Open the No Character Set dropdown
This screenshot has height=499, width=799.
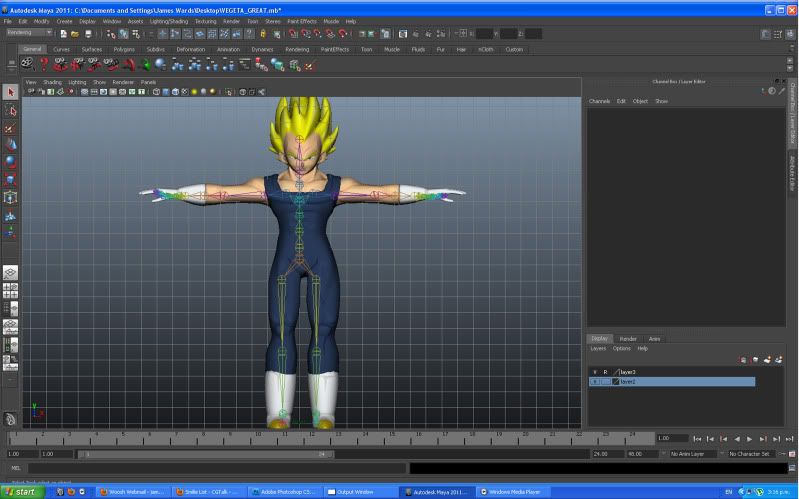[x=752, y=454]
